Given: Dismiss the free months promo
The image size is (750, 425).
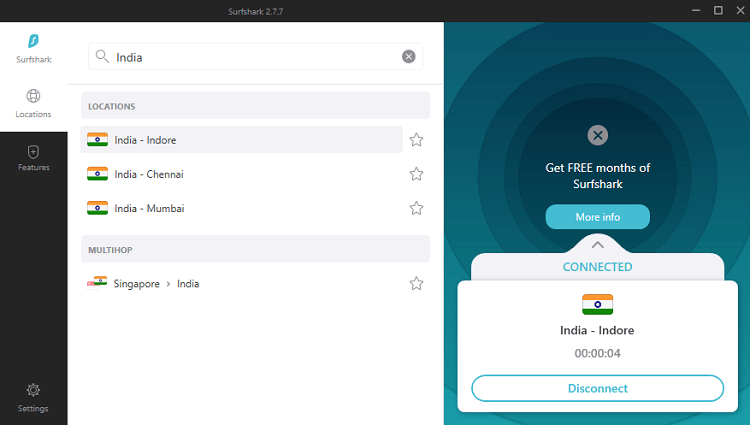Looking at the screenshot, I should (597, 135).
